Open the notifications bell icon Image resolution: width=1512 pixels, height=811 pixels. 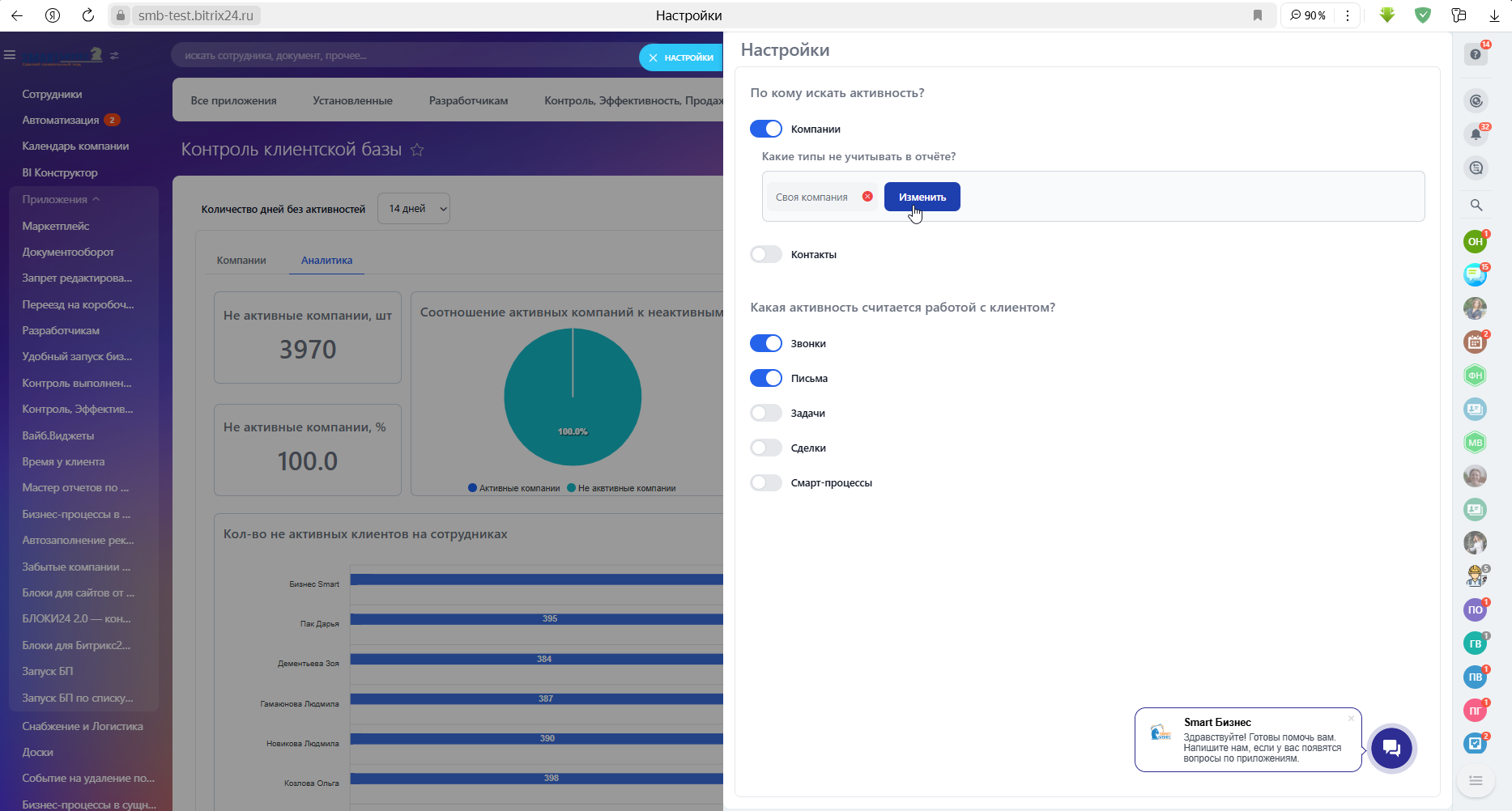(1476, 134)
